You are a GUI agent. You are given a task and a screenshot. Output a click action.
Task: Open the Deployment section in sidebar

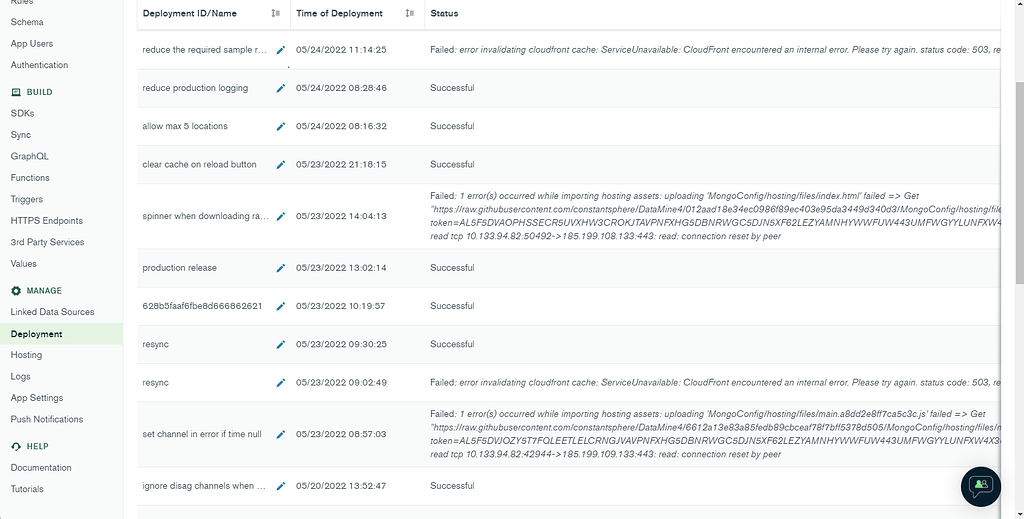tap(37, 334)
